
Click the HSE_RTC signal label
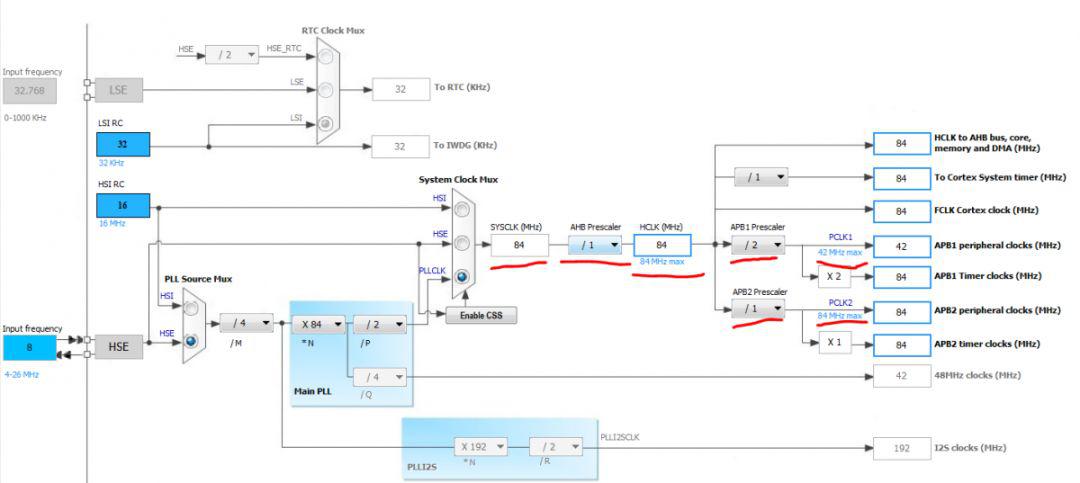click(x=283, y=49)
